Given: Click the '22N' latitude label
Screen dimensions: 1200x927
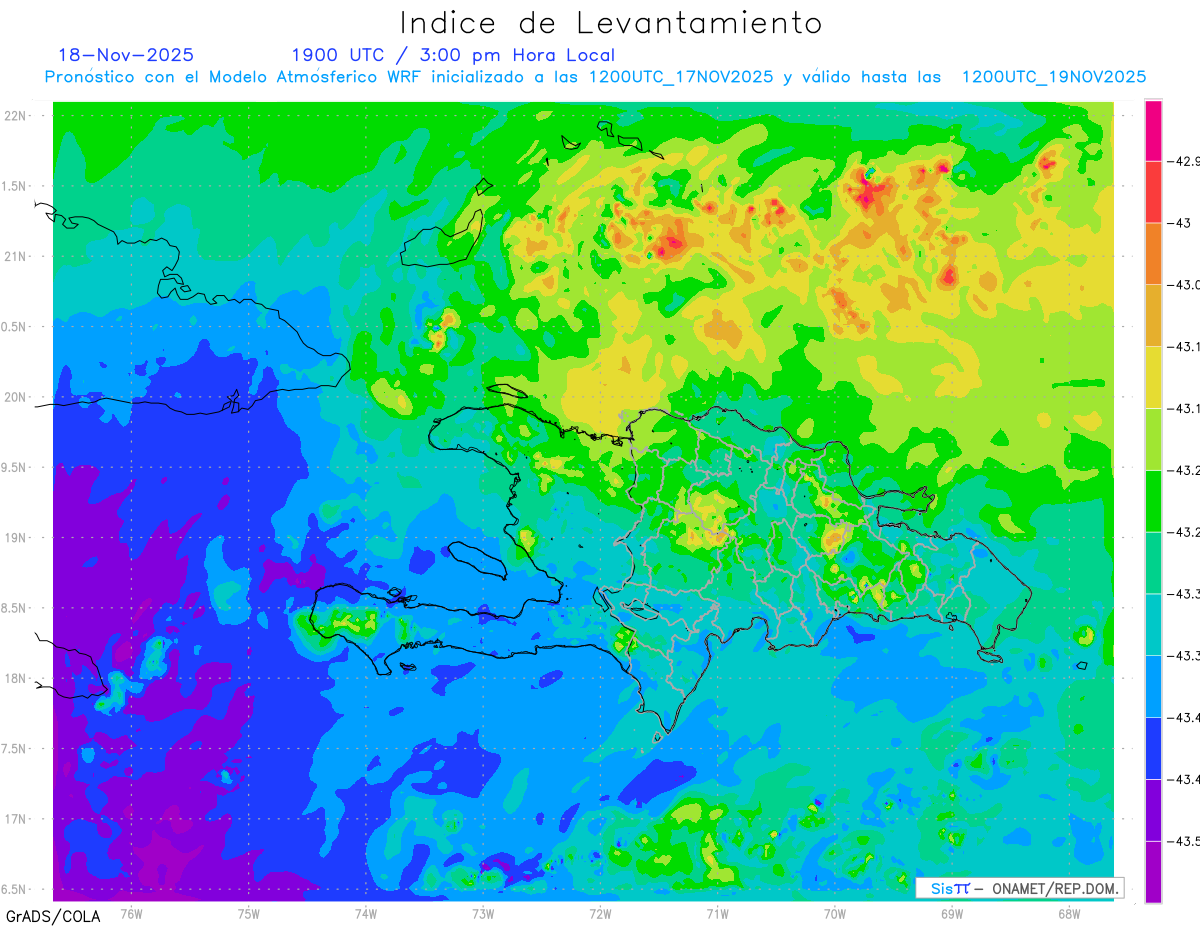Looking at the screenshot, I should [x=16, y=115].
